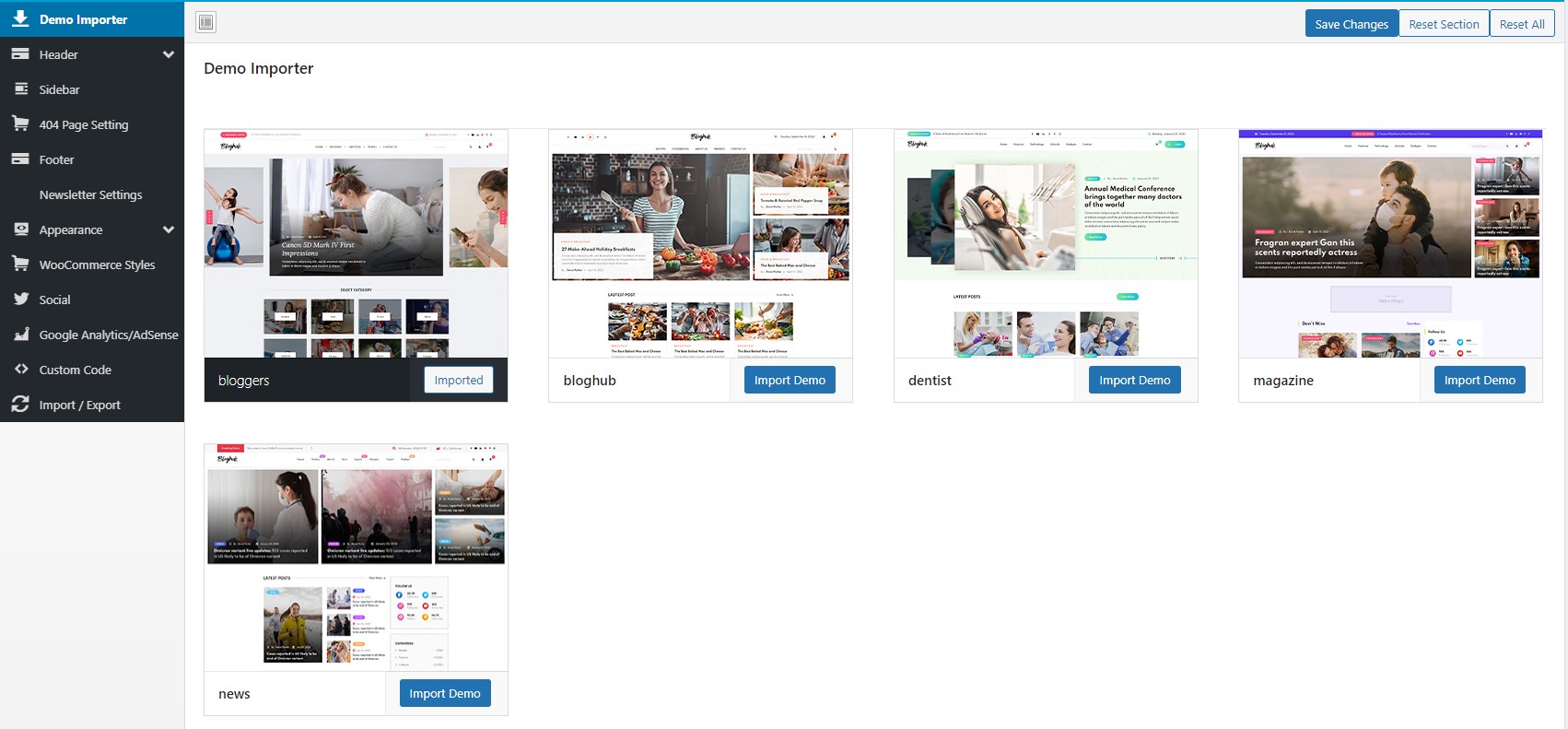Viewport: 1568px width, 729px height.
Task: Click the Import / Export refresh icon
Action: click(20, 404)
